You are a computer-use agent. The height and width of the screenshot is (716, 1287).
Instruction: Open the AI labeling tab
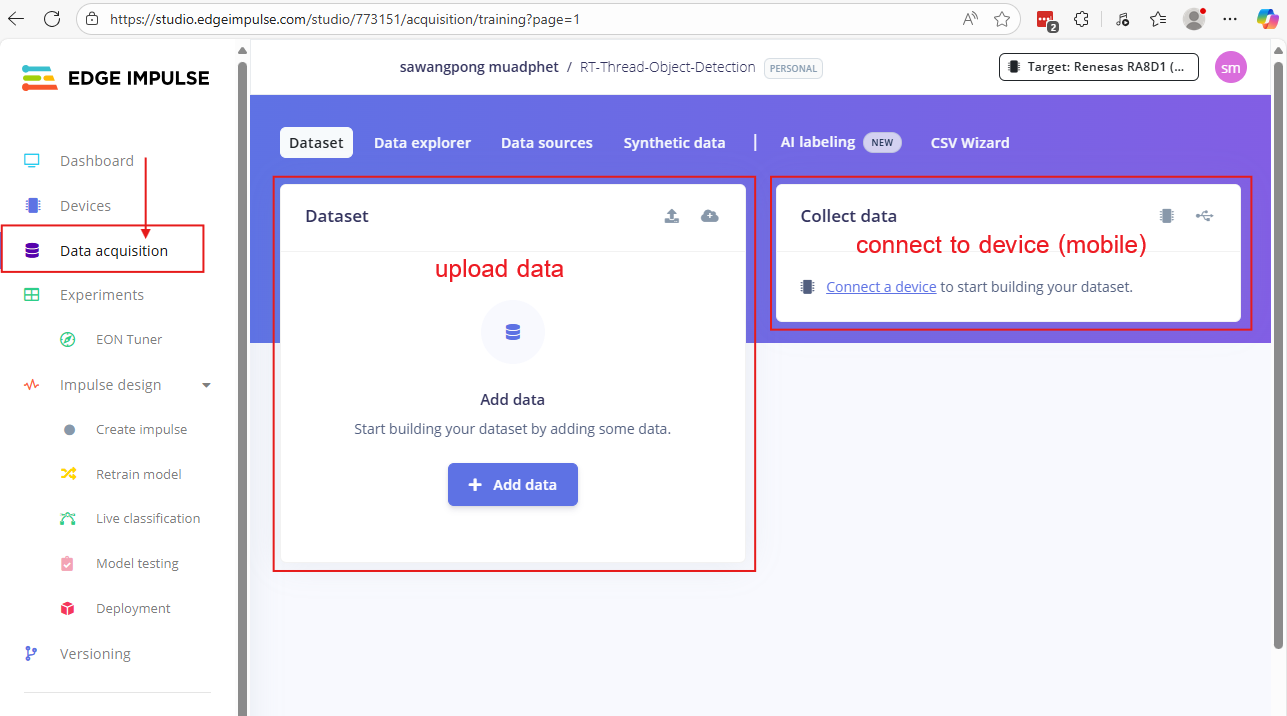click(817, 142)
